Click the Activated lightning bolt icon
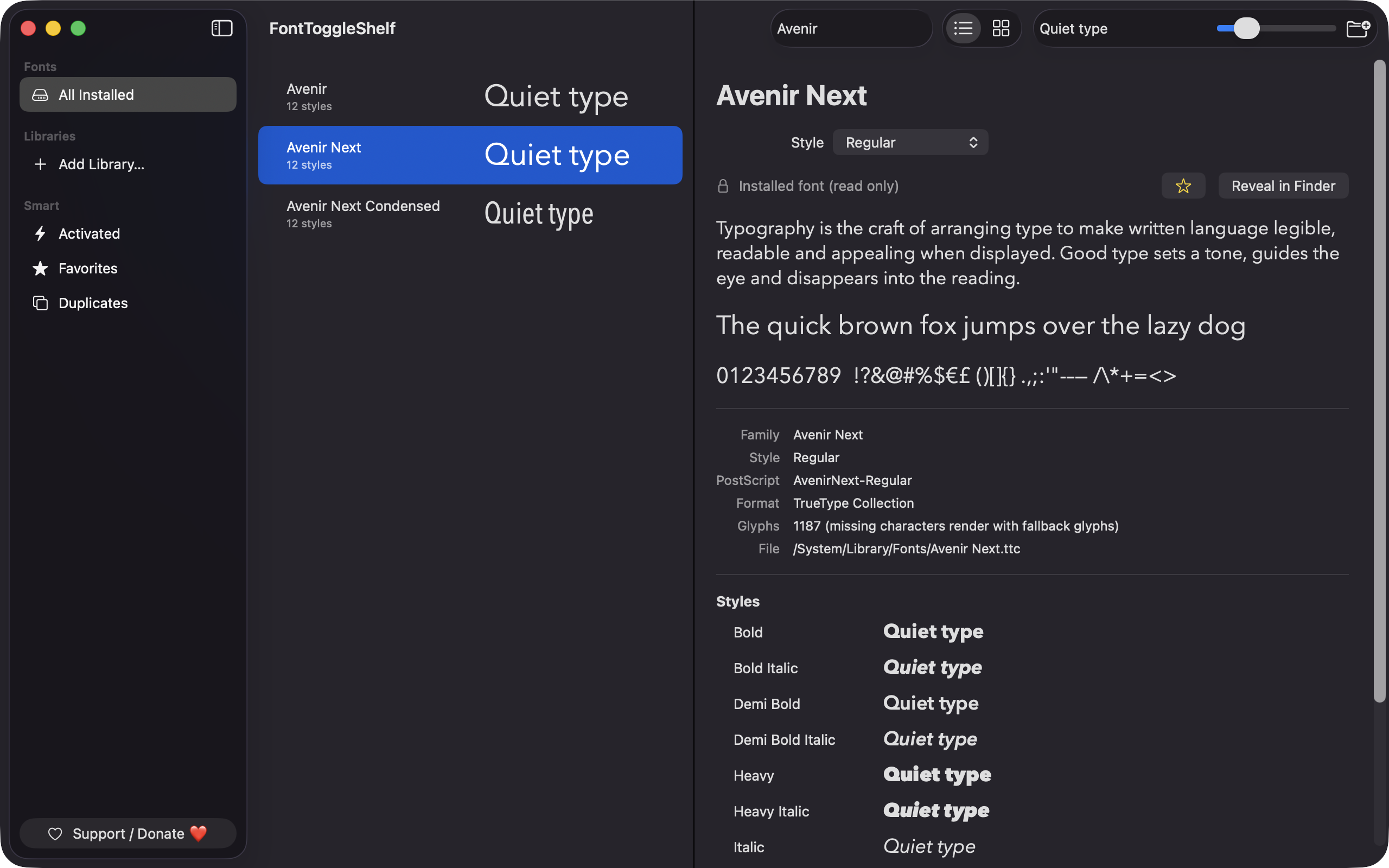1389x868 pixels. coord(40,234)
